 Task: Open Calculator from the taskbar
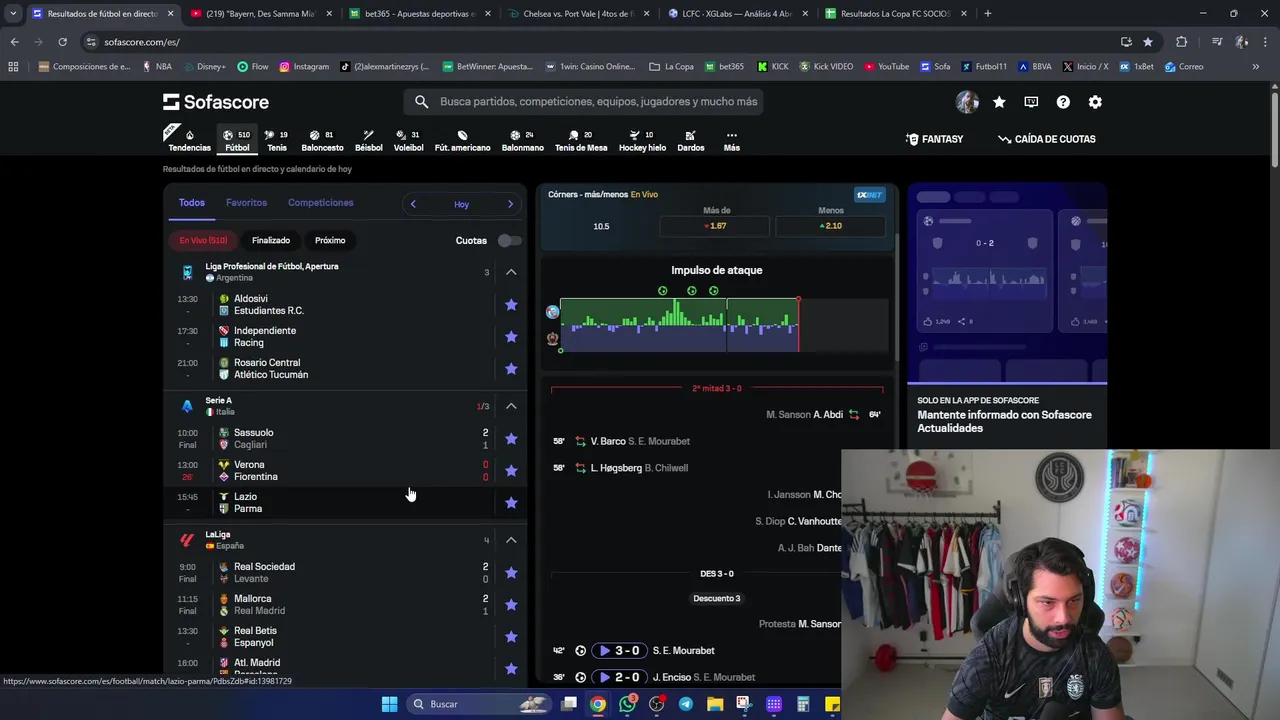point(803,704)
